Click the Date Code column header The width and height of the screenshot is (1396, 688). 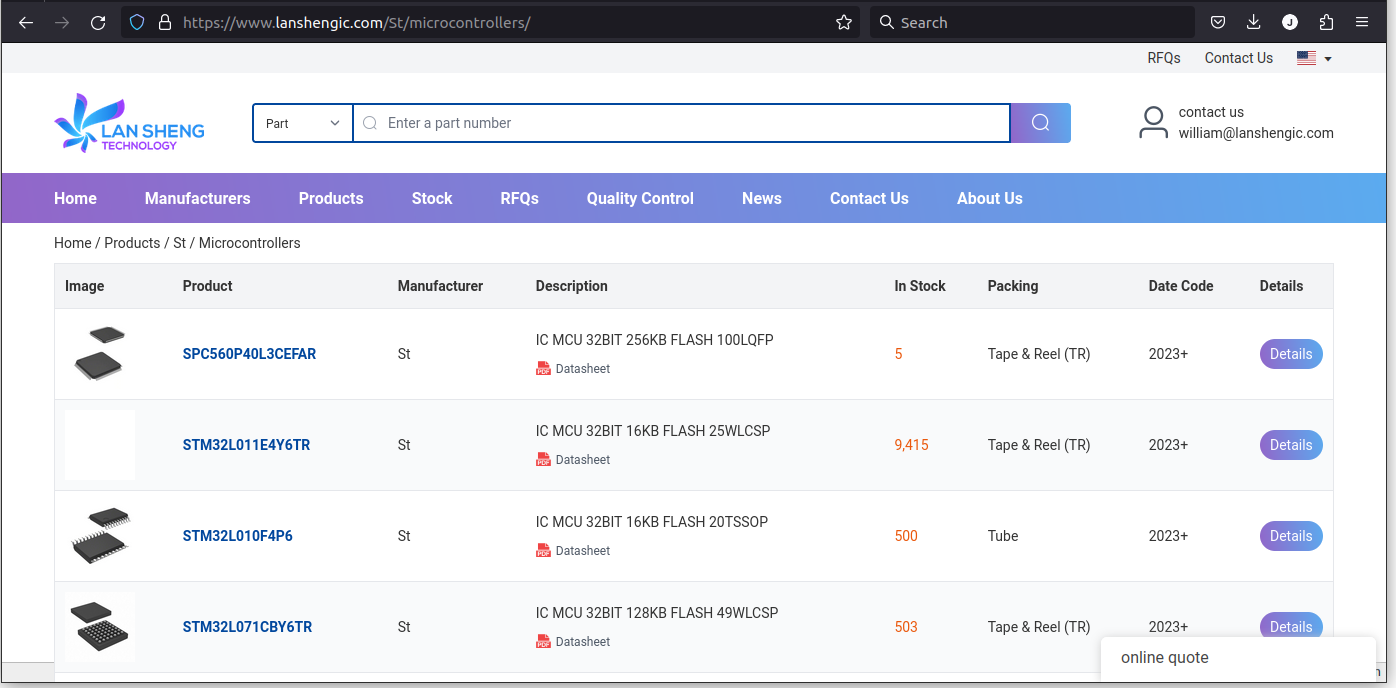pos(1181,286)
